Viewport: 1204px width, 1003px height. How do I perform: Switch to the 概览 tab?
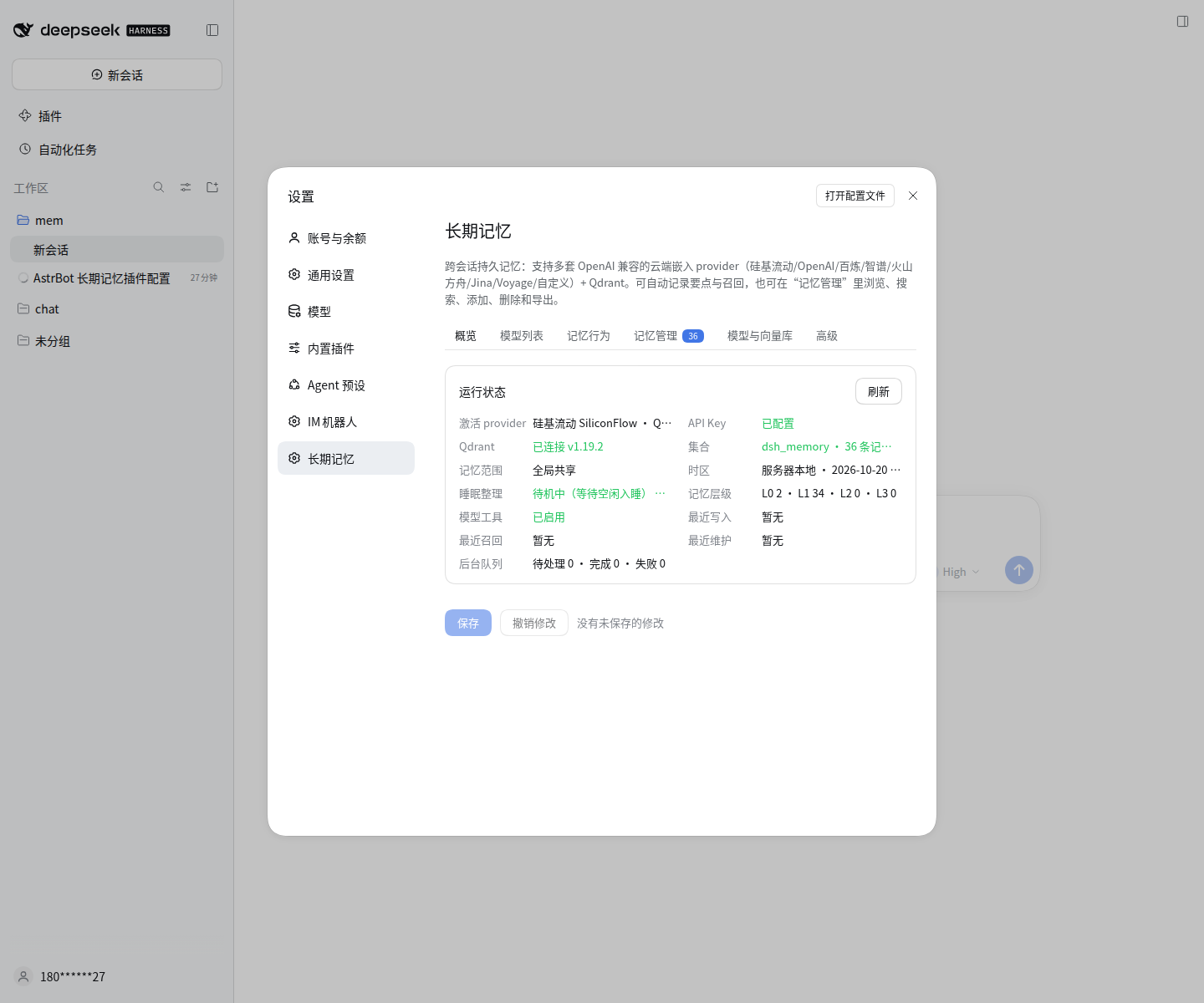(466, 336)
